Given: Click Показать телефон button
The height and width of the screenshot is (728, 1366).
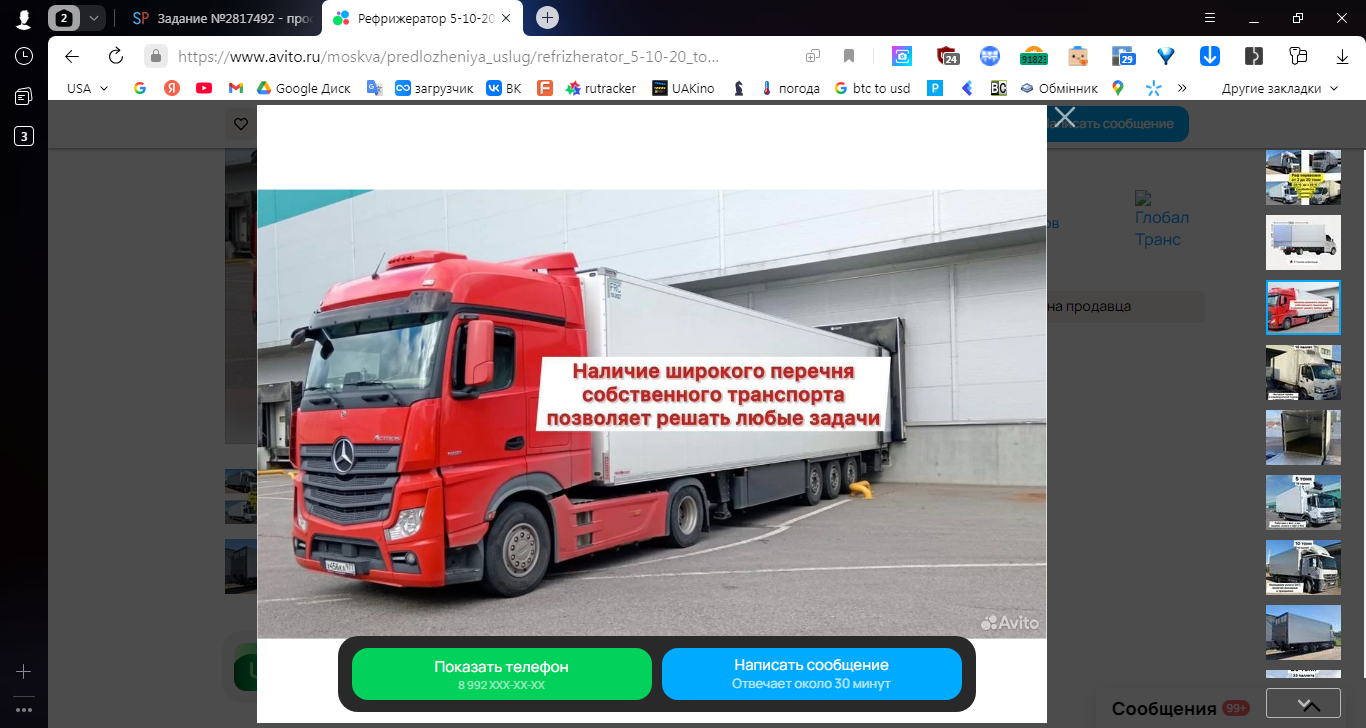Looking at the screenshot, I should coord(501,674).
